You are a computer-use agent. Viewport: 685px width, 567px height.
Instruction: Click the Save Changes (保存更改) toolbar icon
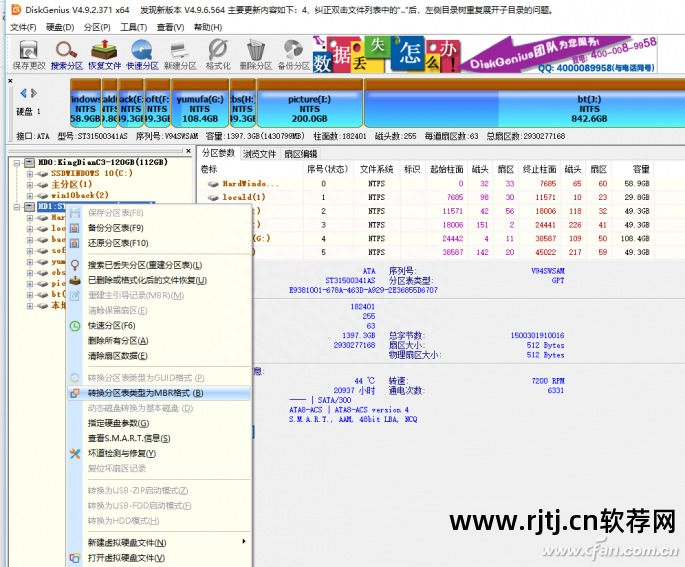[29, 55]
